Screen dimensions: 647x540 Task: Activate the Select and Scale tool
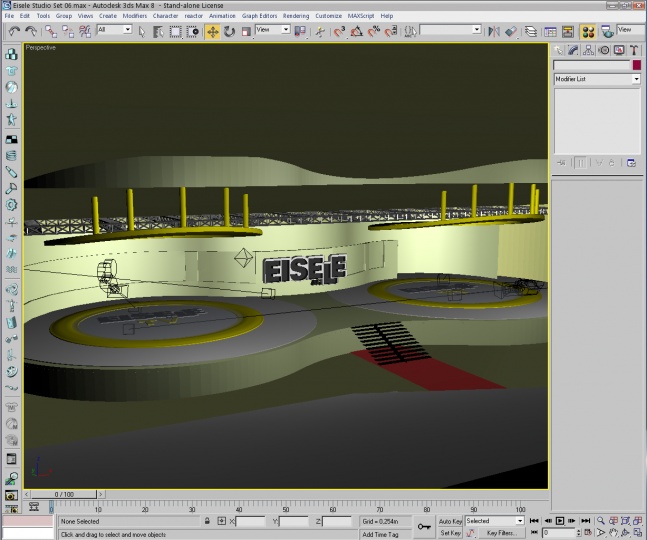tap(246, 31)
